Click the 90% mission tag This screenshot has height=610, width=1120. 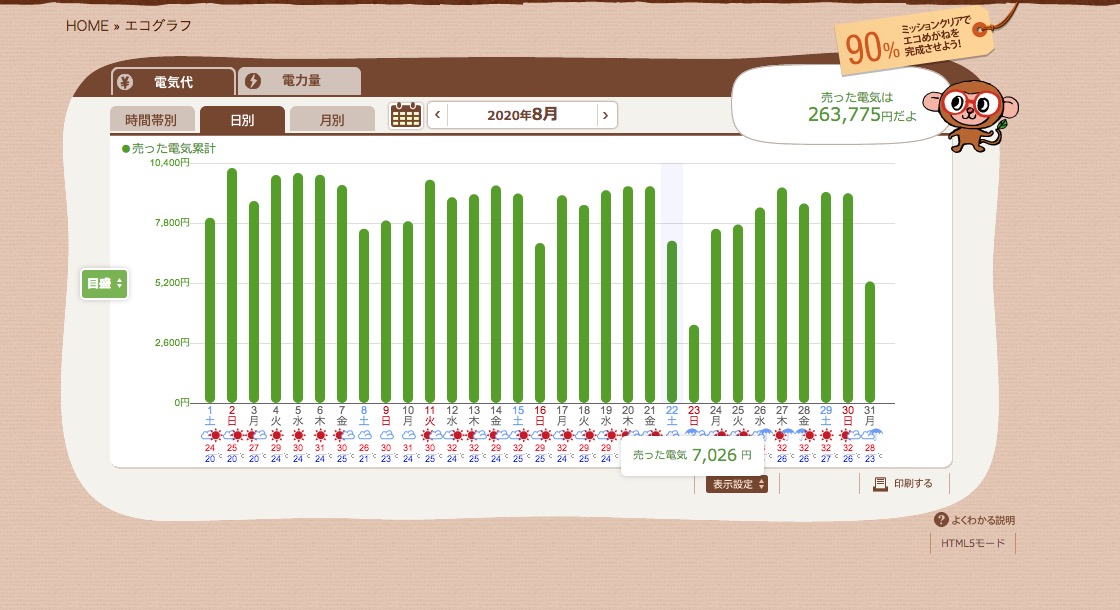913,43
